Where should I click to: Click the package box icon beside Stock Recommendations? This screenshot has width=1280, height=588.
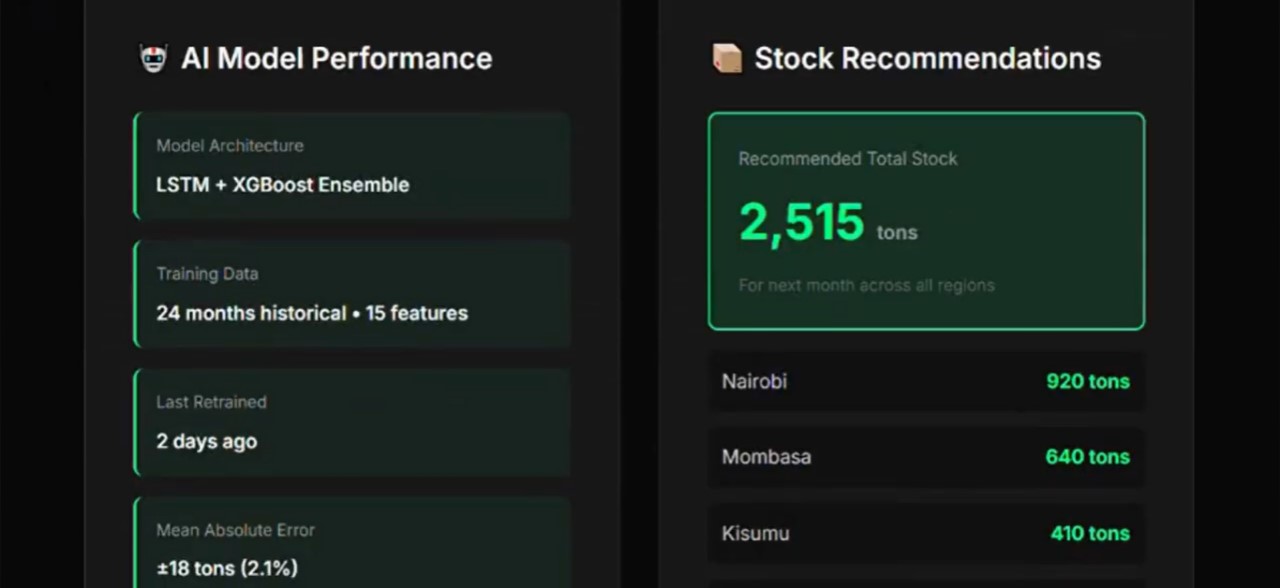pyautogui.click(x=727, y=59)
